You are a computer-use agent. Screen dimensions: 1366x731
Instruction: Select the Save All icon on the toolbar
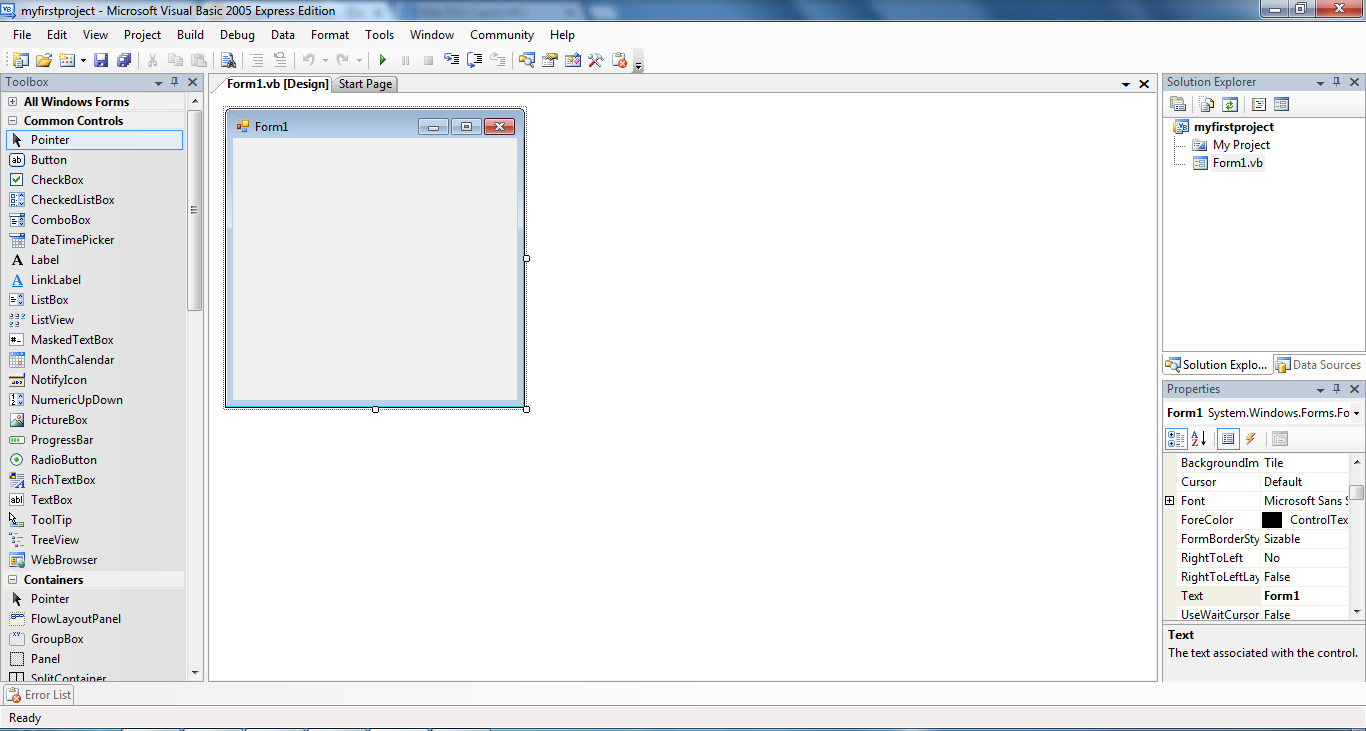click(x=123, y=59)
